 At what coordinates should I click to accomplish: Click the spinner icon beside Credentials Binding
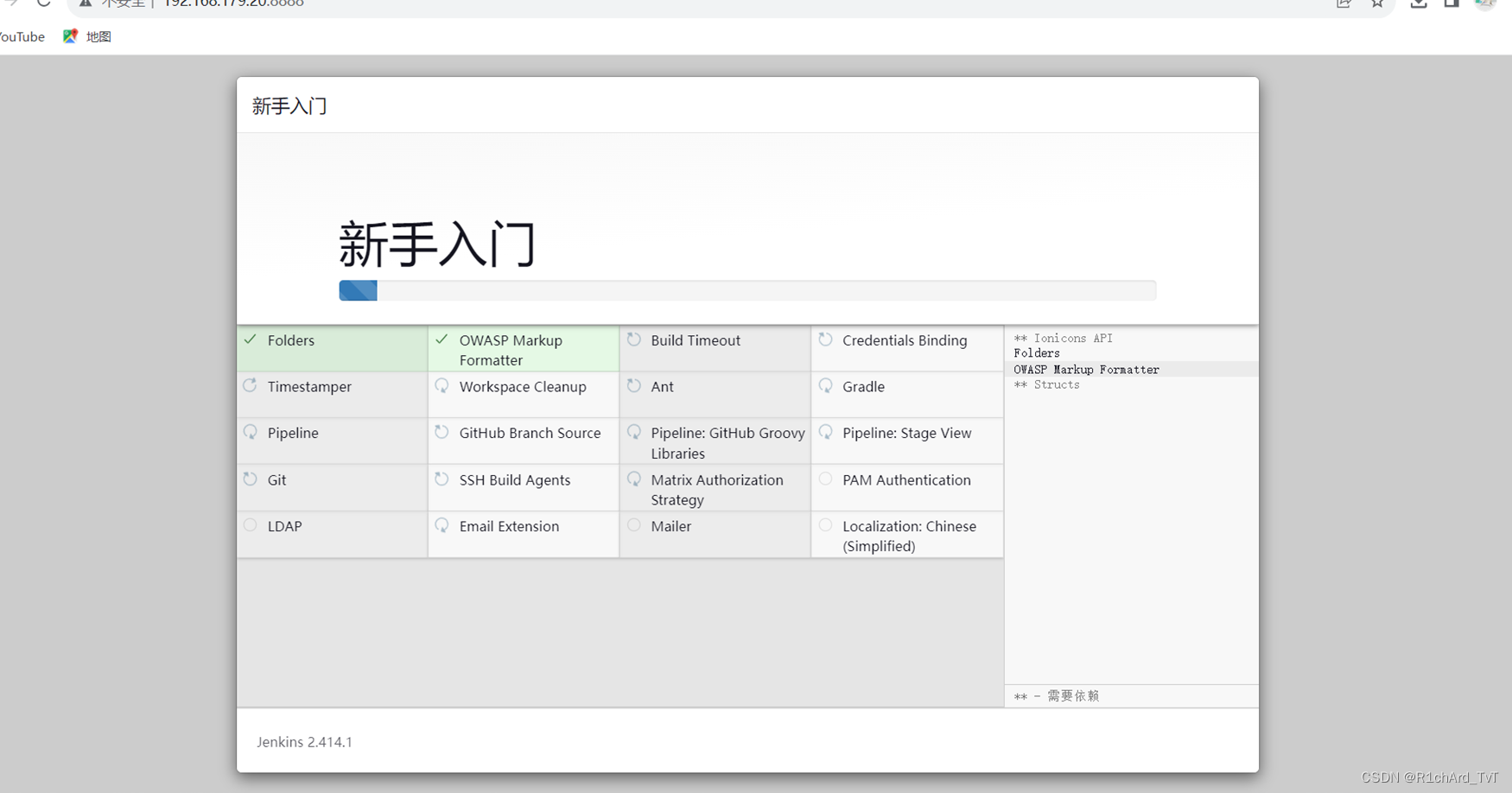click(x=826, y=339)
